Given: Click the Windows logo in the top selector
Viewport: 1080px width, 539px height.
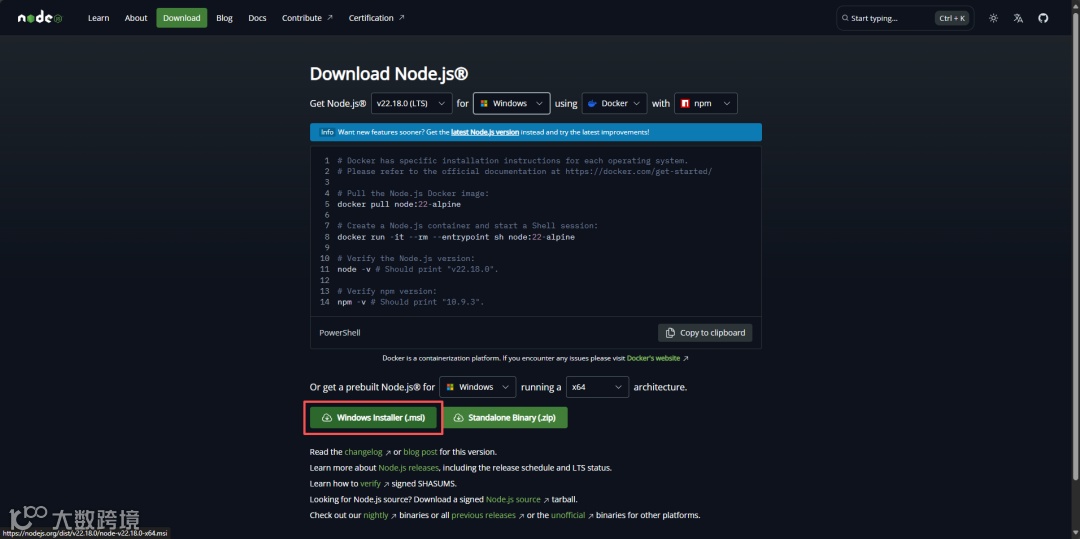Looking at the screenshot, I should 484,103.
